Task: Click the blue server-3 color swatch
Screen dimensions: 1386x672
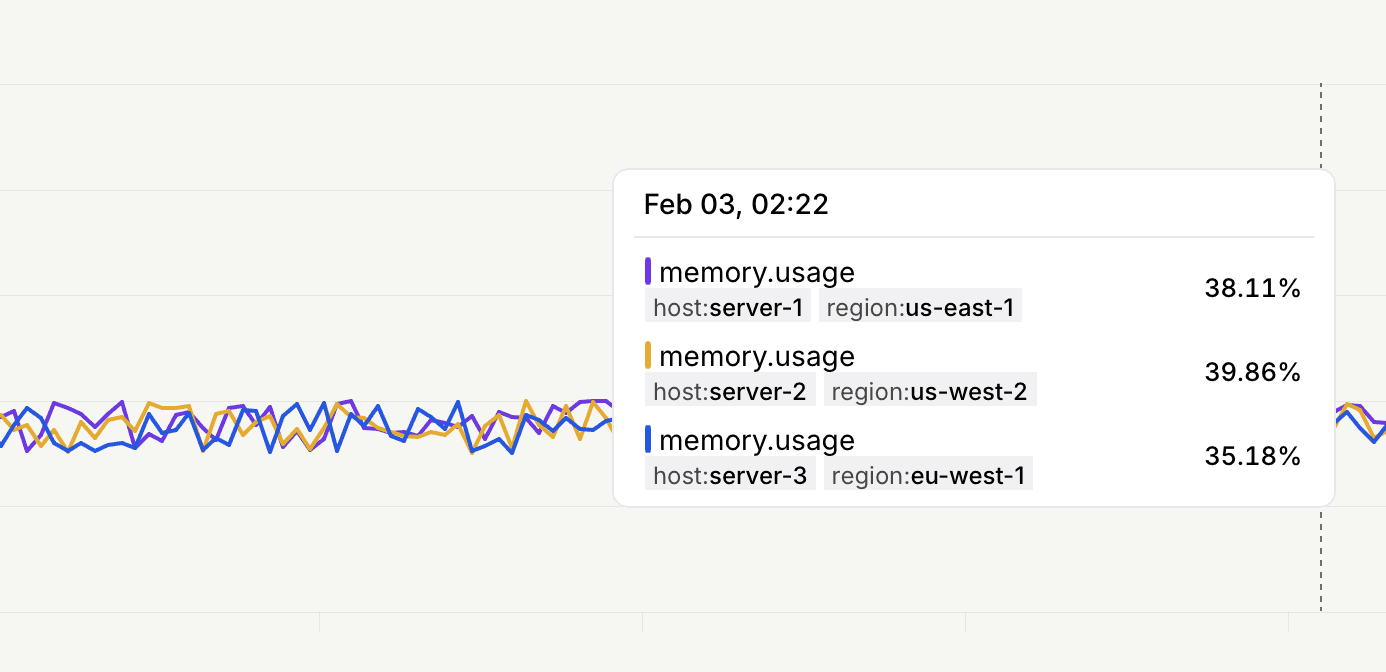Action: 648,440
